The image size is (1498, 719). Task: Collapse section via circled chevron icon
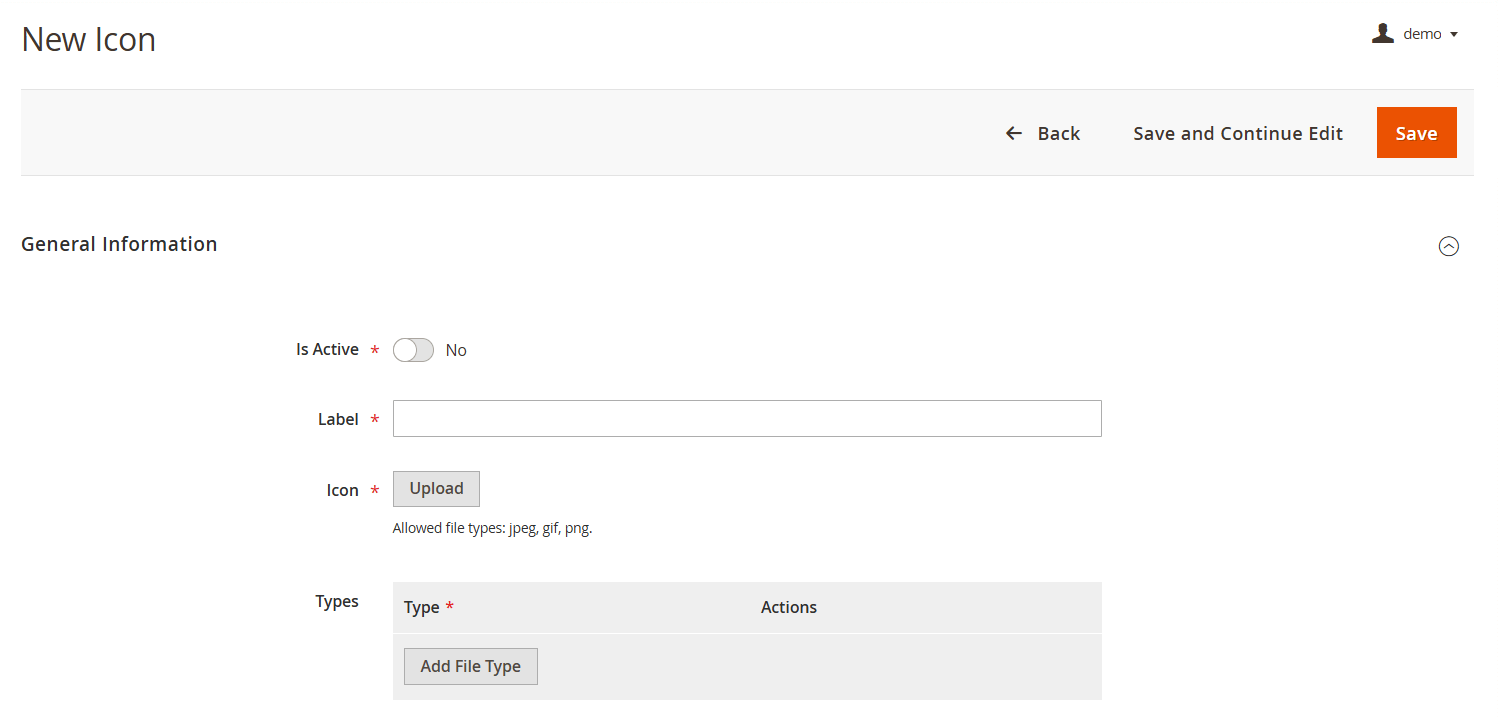tap(1448, 246)
